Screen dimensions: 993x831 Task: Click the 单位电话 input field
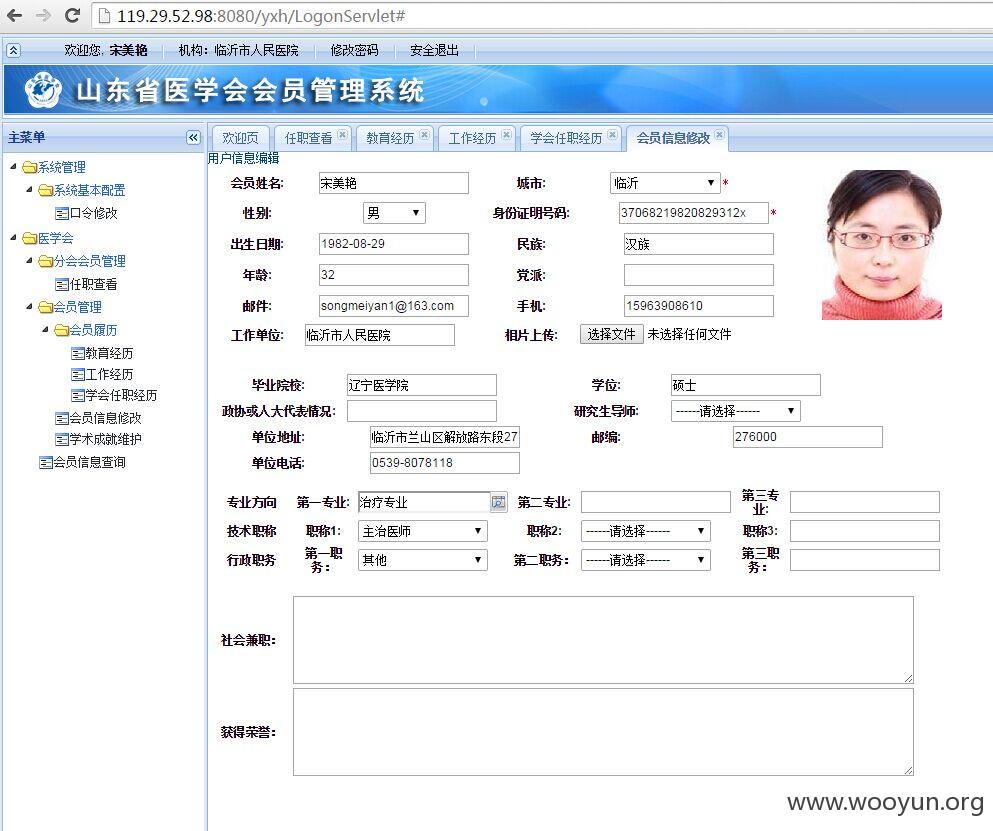445,463
